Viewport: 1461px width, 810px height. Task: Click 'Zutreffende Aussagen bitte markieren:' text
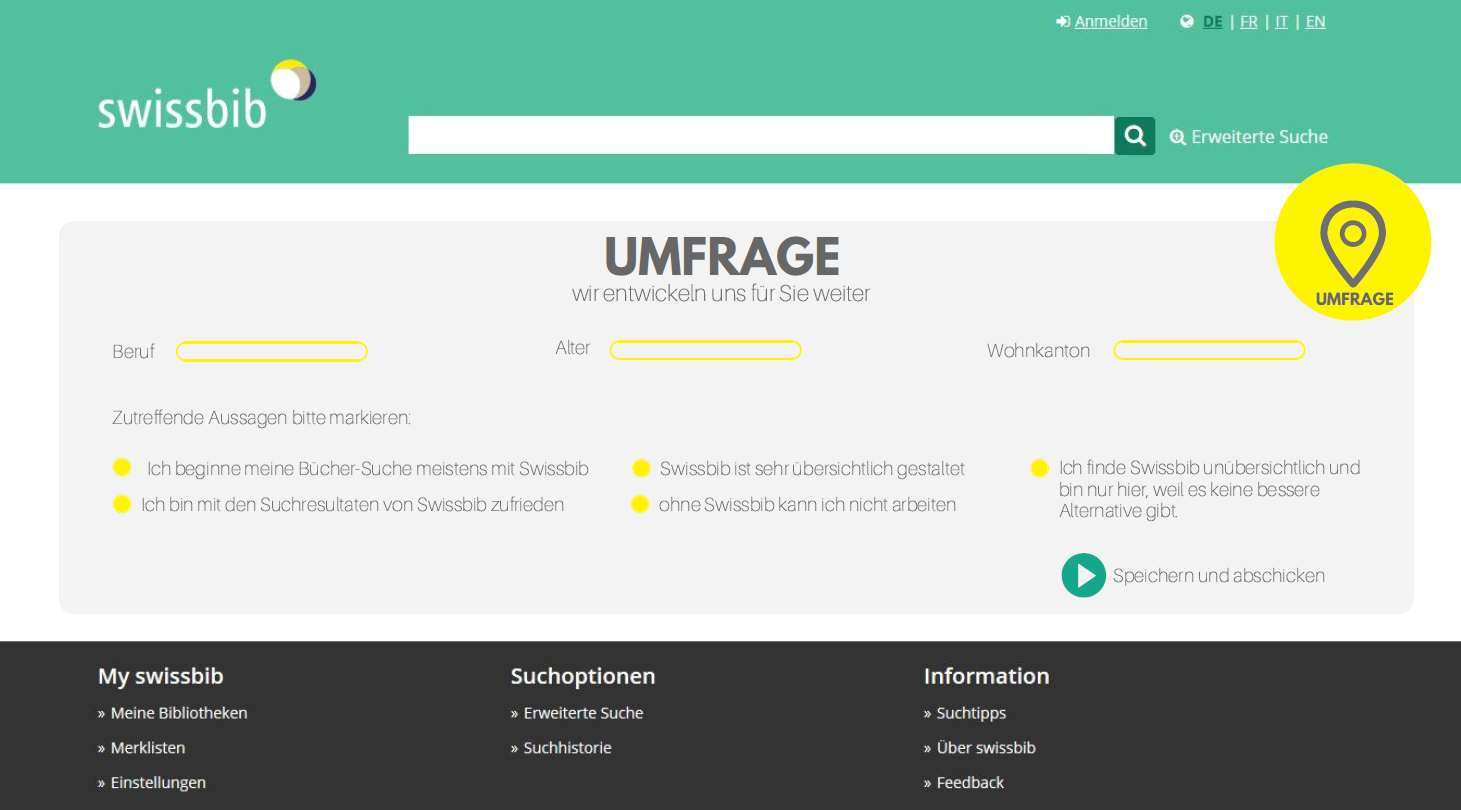(262, 418)
